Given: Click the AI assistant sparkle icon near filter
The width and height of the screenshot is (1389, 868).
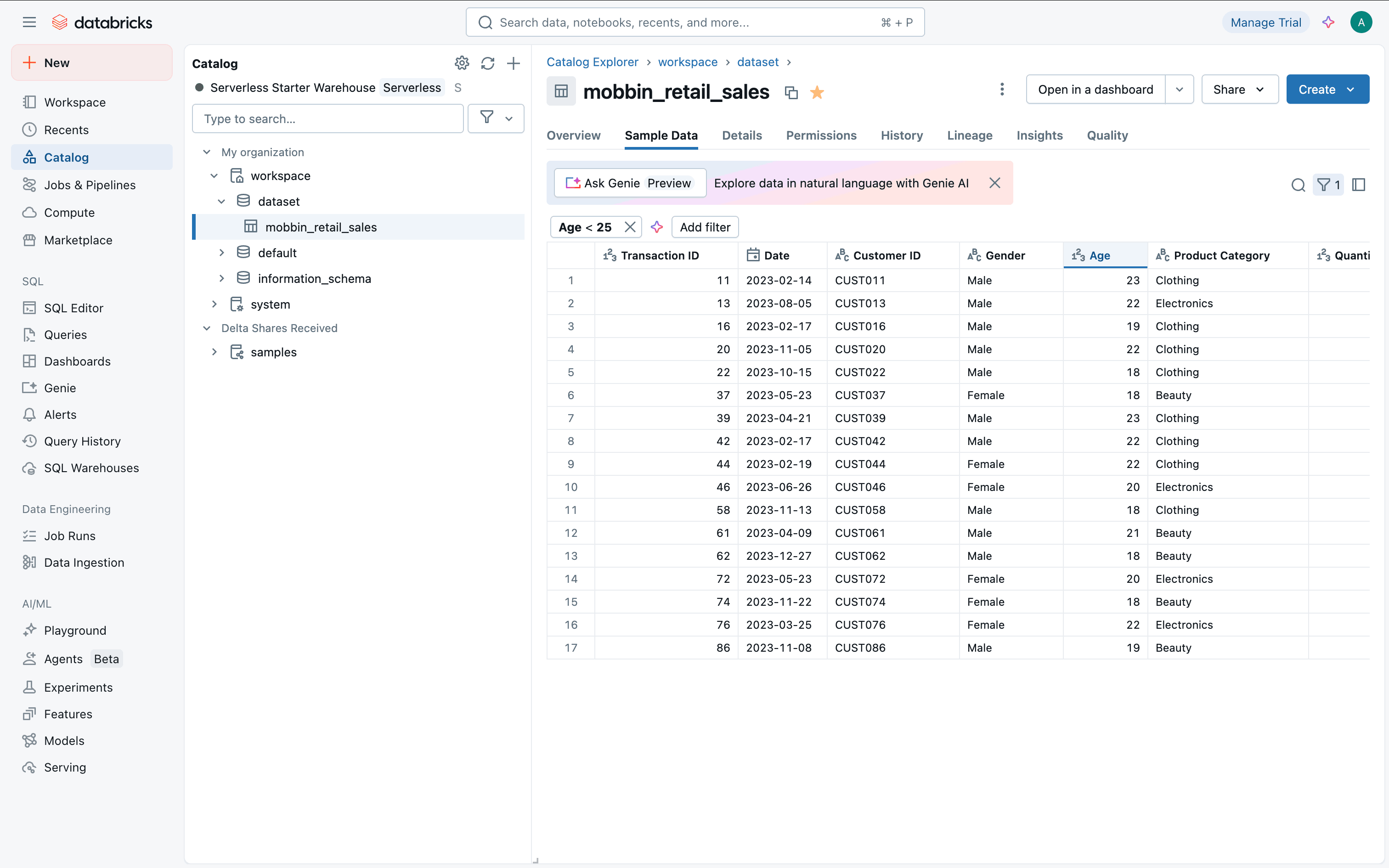Looking at the screenshot, I should click(x=657, y=227).
